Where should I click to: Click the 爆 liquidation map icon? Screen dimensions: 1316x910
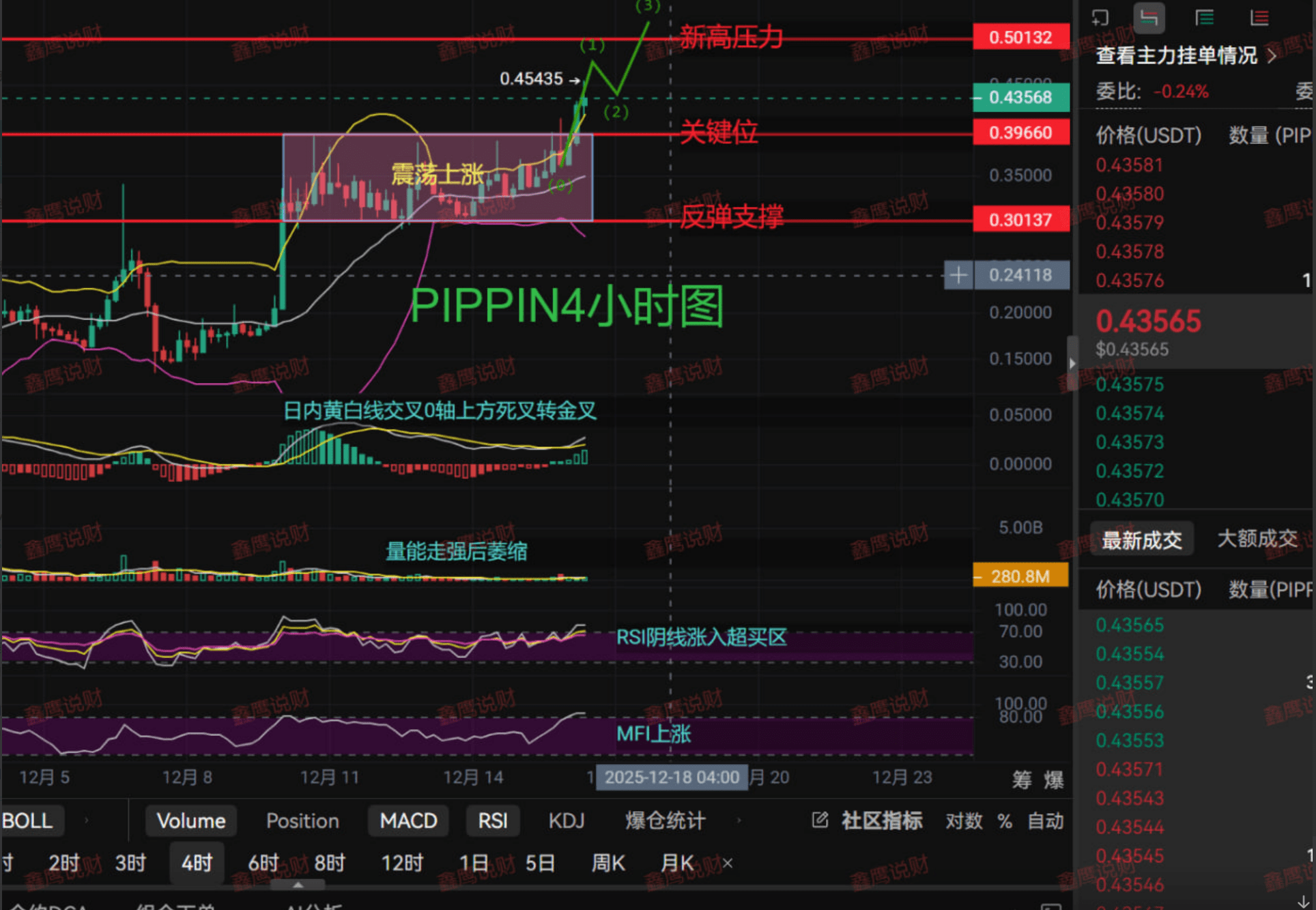click(x=1053, y=779)
